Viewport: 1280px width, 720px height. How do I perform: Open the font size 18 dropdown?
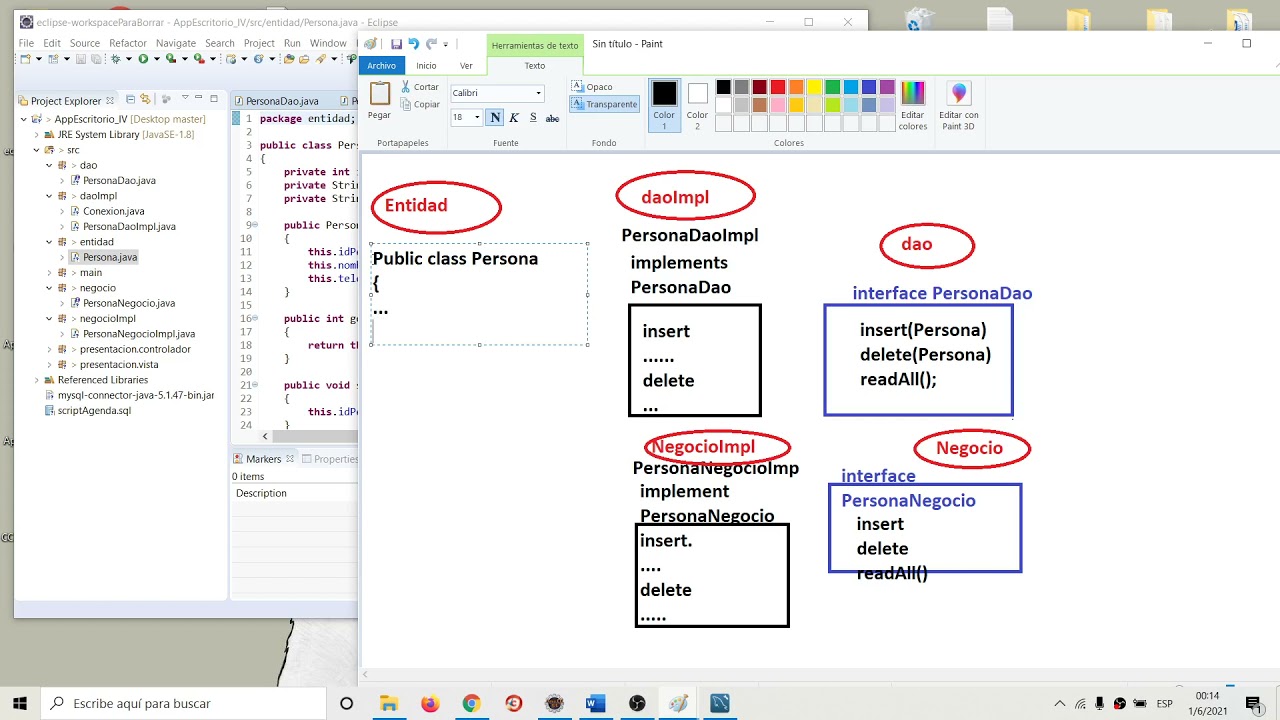pyautogui.click(x=477, y=117)
